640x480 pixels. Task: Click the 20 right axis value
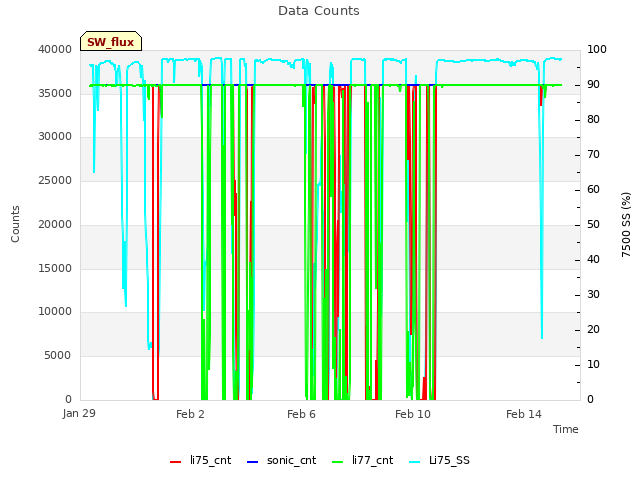click(593, 329)
